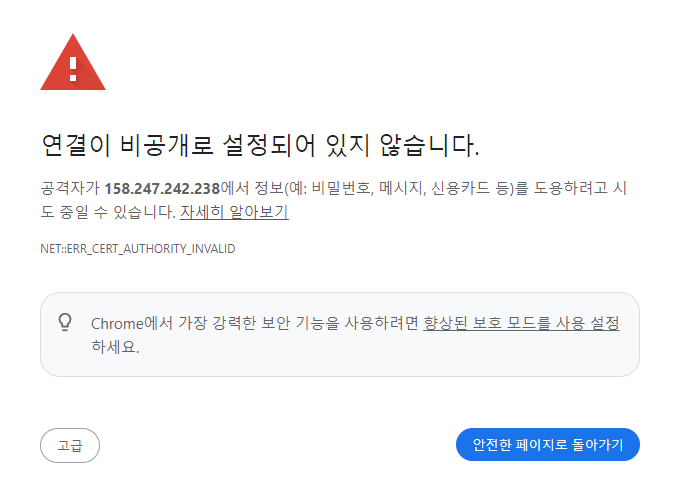Click the white exclamation mark inside the triangle
677x500 pixels.
(x=73, y=69)
